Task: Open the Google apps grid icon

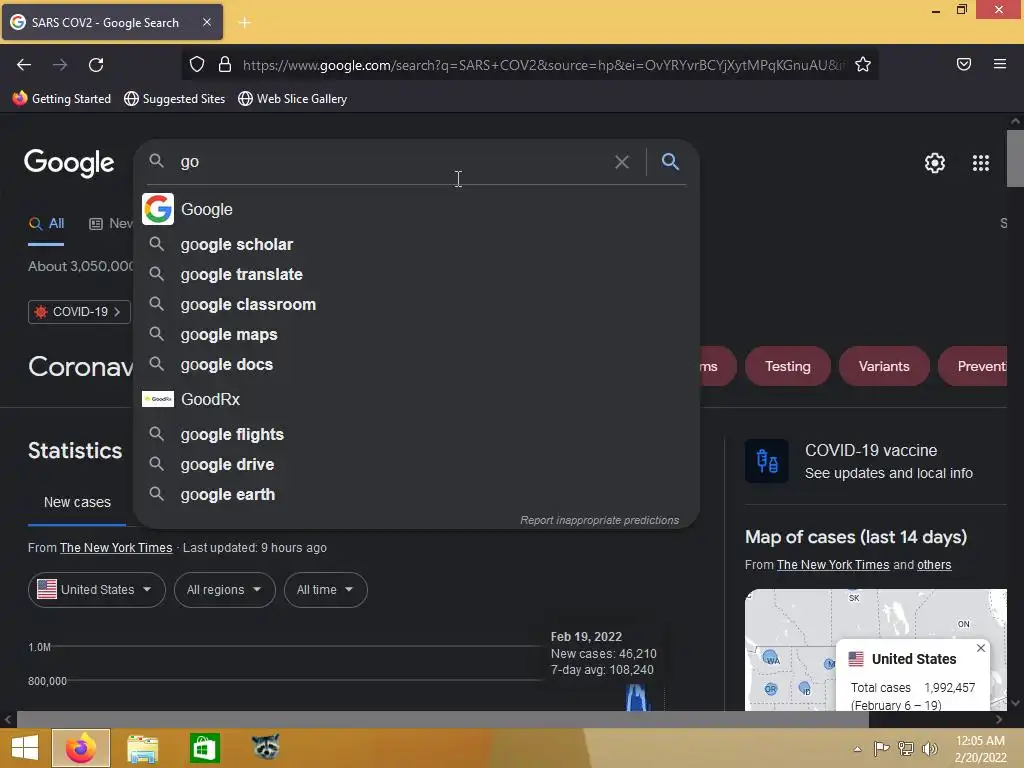Action: pyautogui.click(x=981, y=163)
